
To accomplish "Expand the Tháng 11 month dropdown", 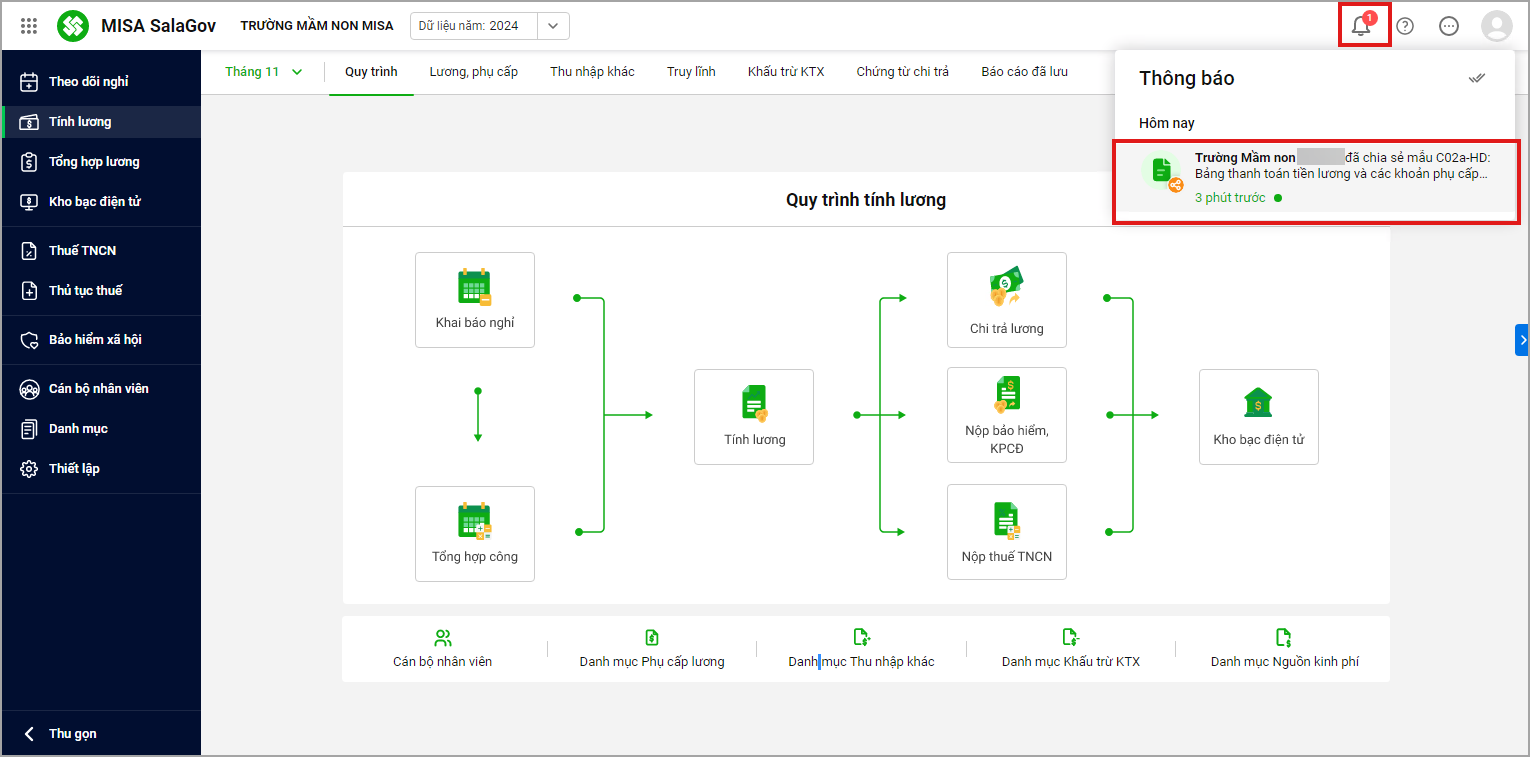I will point(263,72).
